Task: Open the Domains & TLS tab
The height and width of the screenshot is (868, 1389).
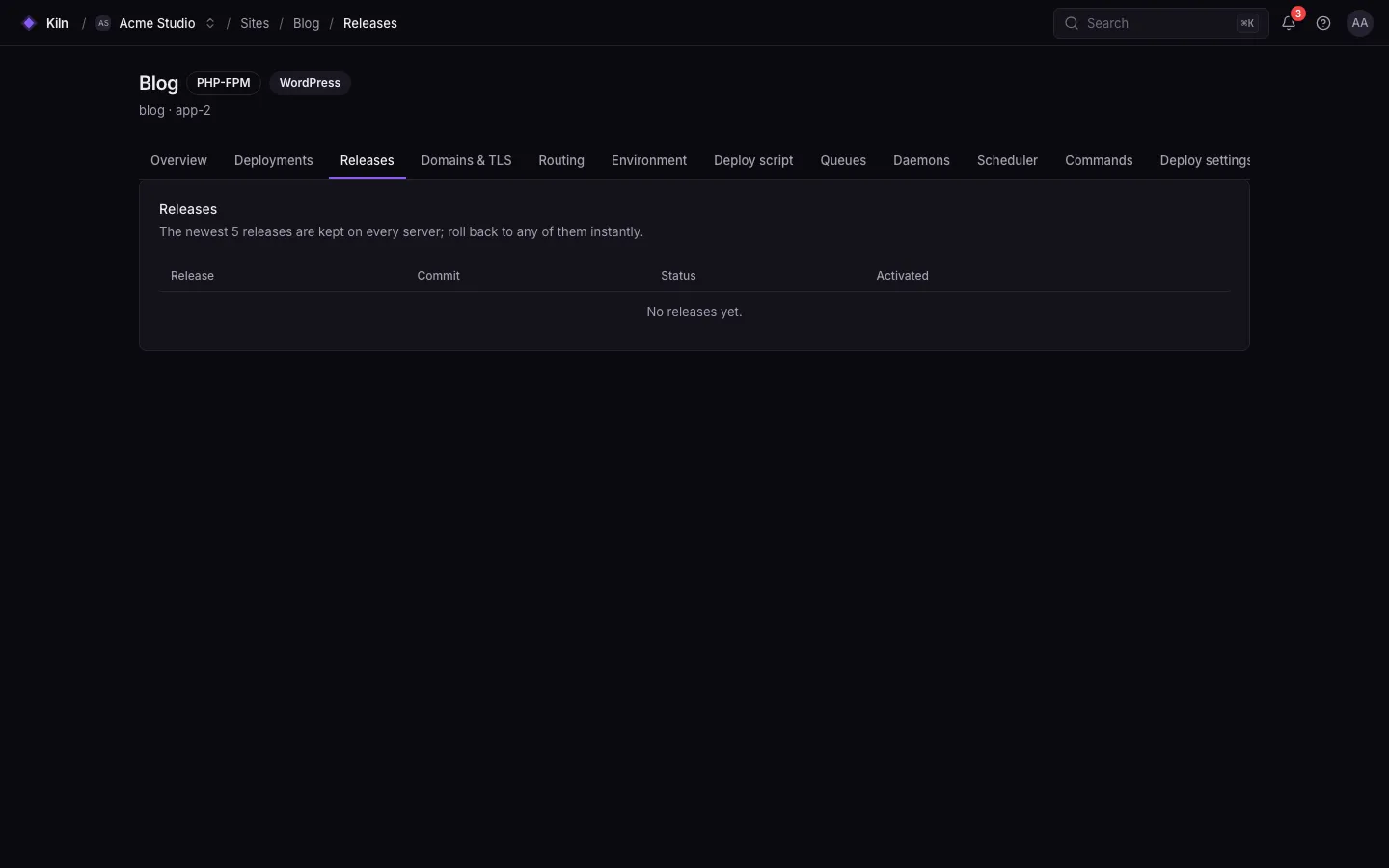Action: [x=466, y=160]
